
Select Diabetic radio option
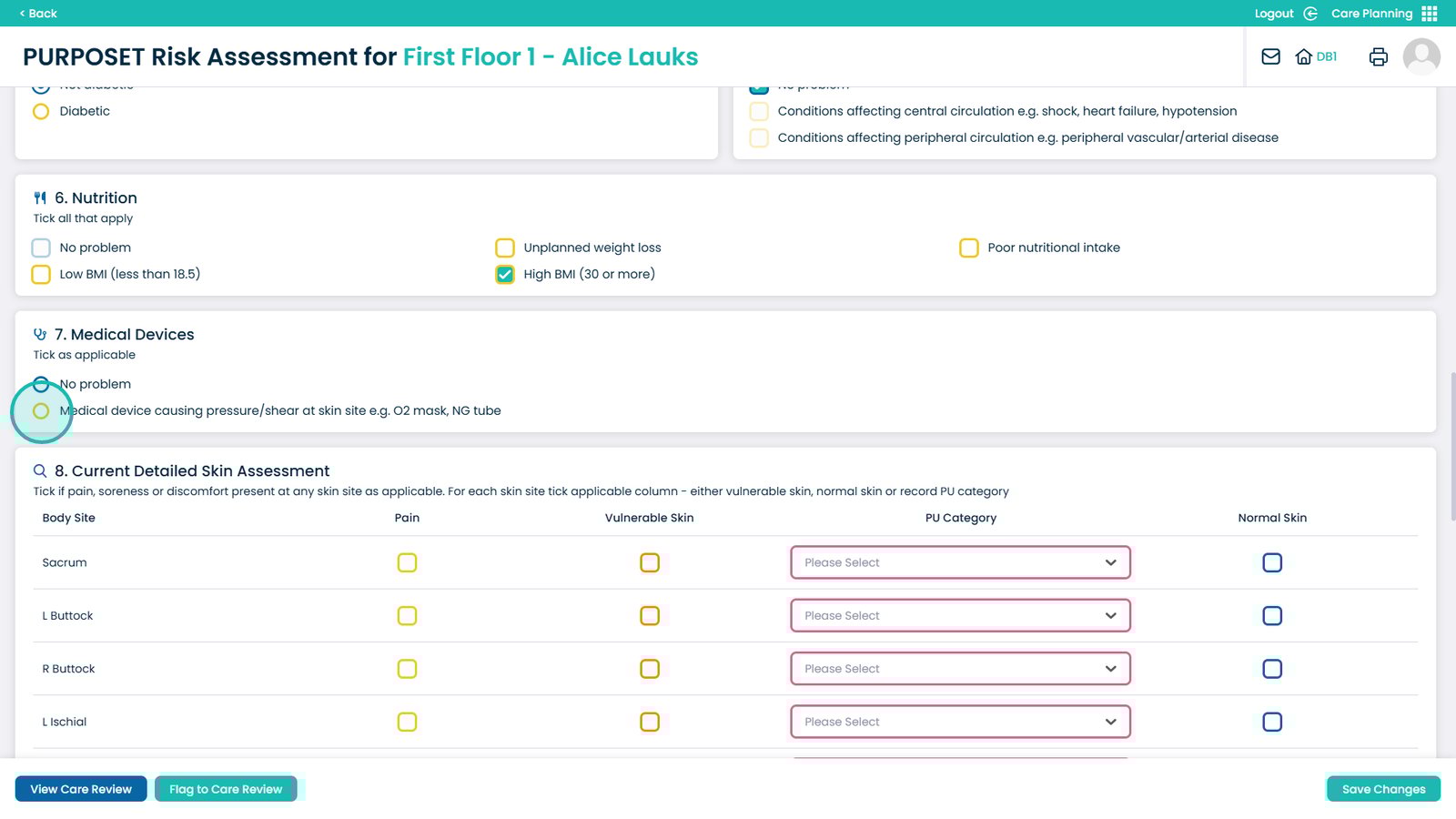point(41,111)
